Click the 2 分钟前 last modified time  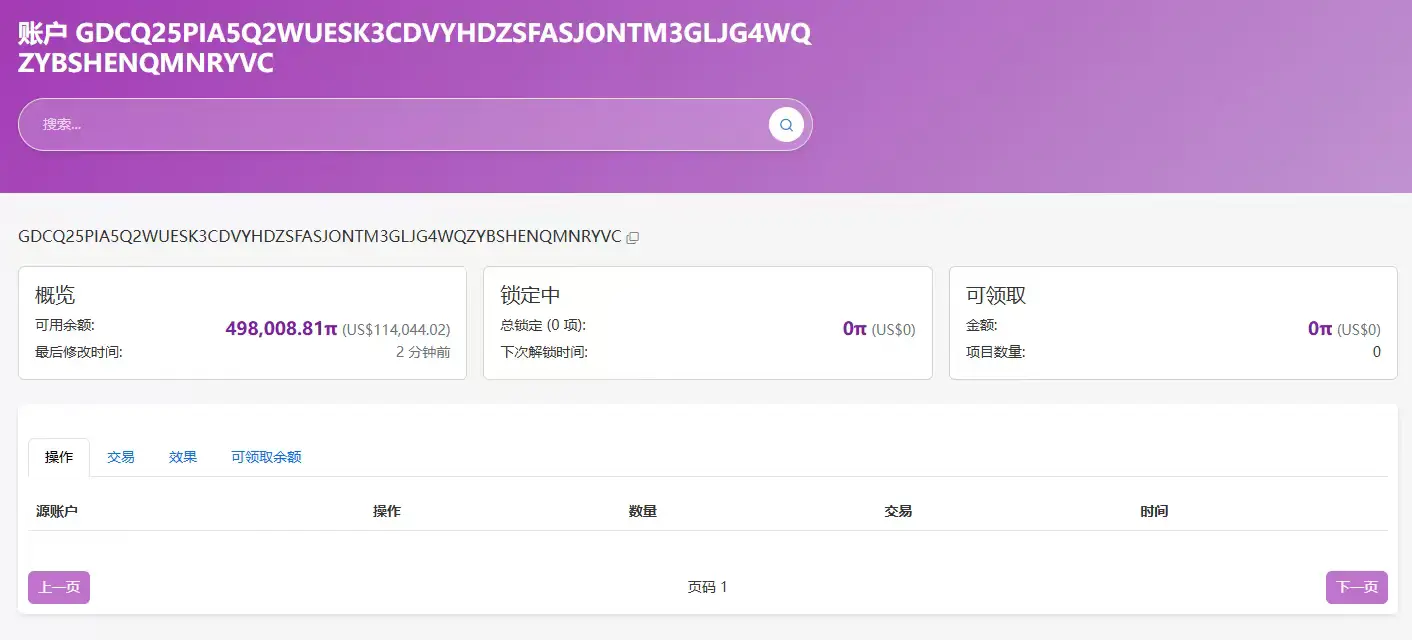click(x=423, y=352)
